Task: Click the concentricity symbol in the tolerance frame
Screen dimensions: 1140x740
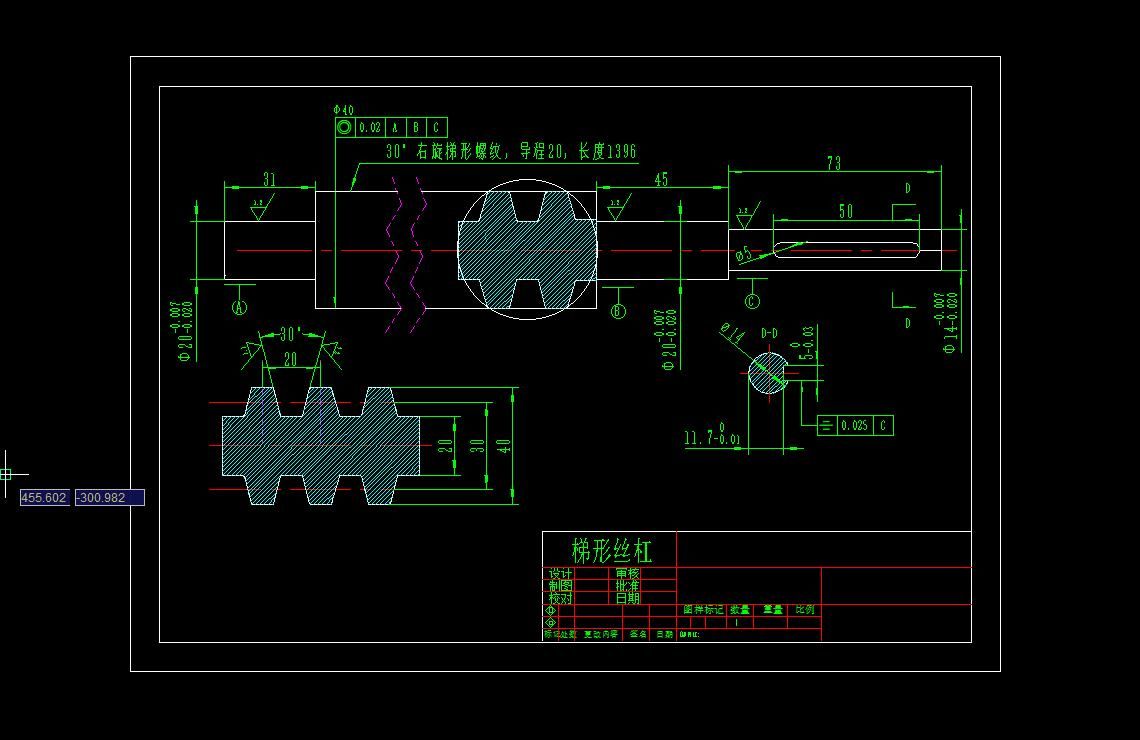Action: [345, 127]
